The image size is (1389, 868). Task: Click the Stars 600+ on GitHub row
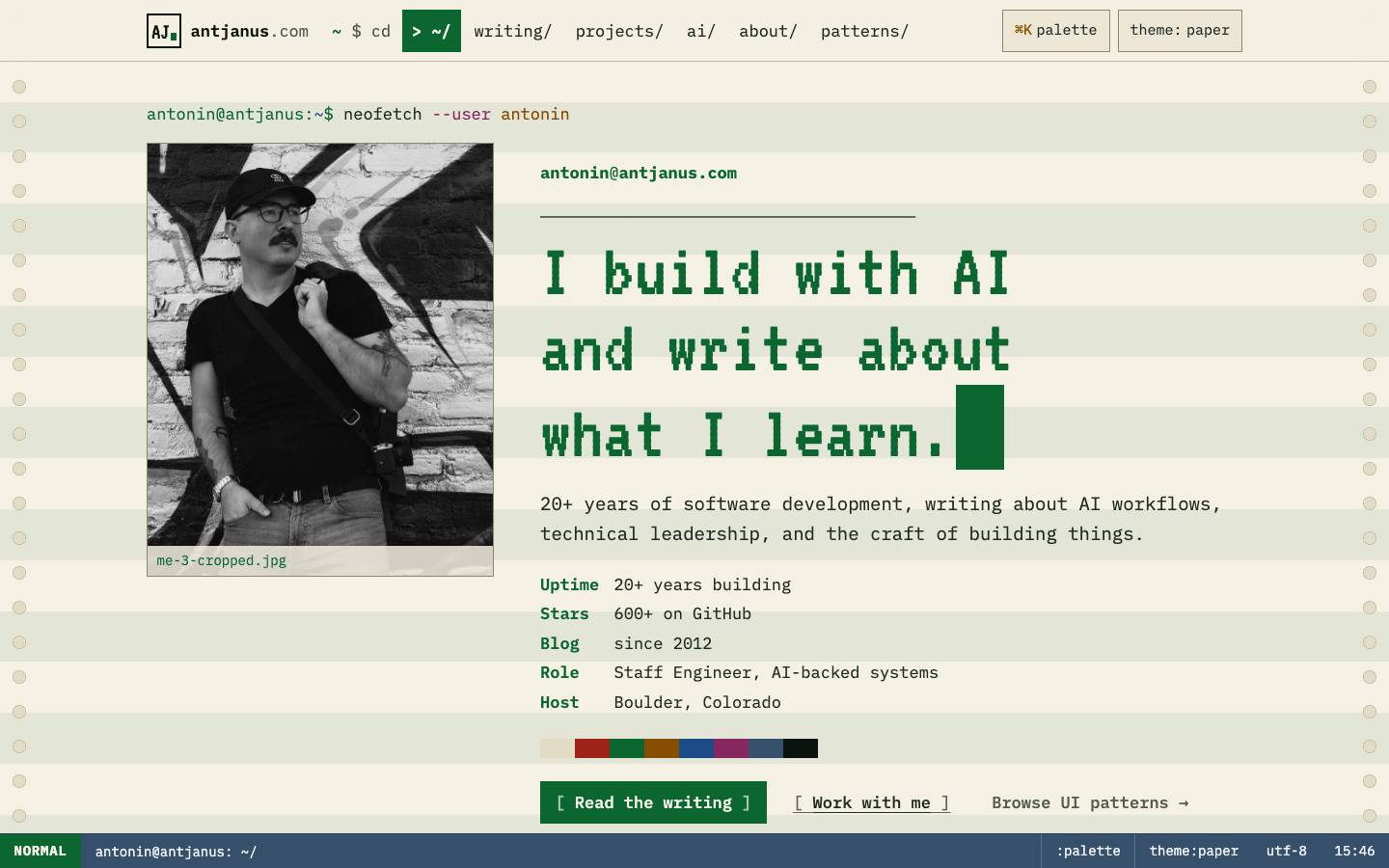[x=645, y=613]
